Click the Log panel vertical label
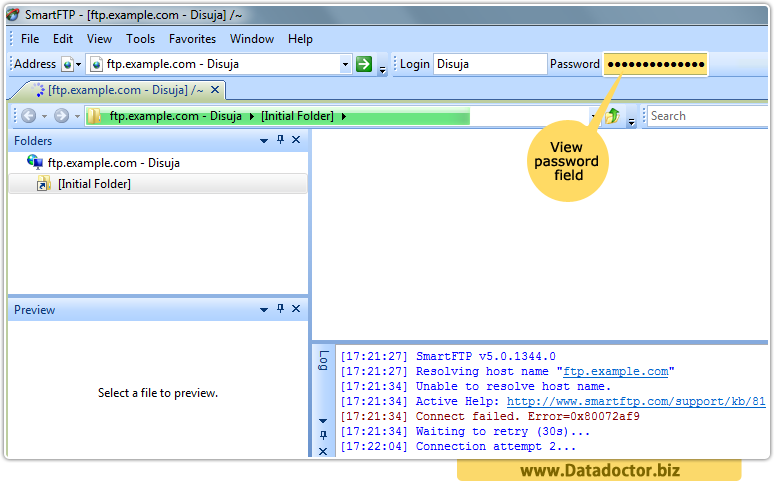774x481 pixels. (x=324, y=361)
